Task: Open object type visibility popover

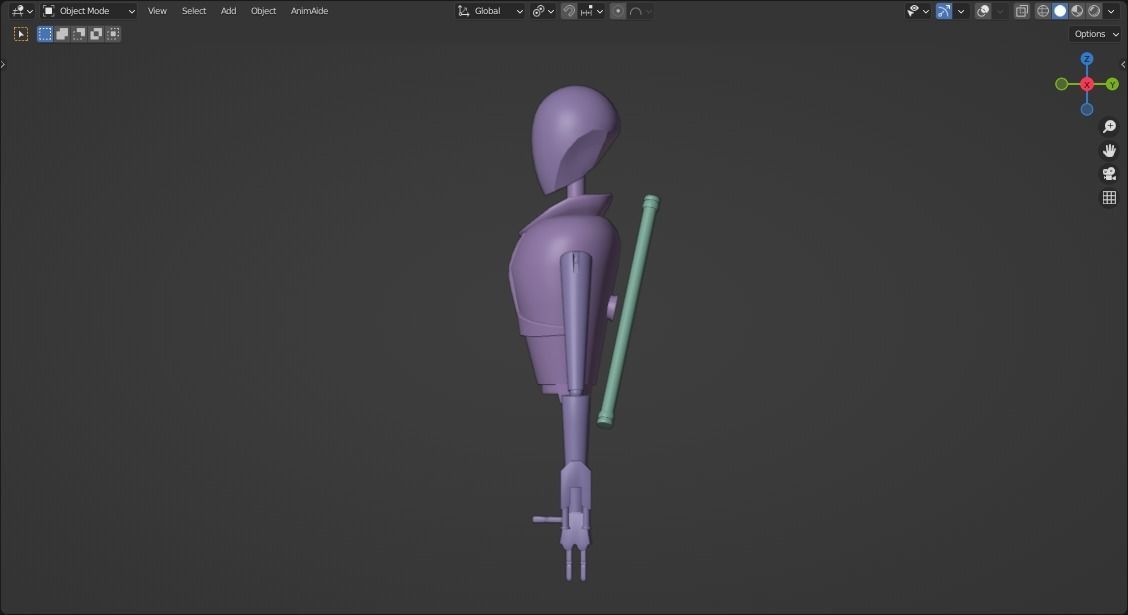Action: click(918, 11)
